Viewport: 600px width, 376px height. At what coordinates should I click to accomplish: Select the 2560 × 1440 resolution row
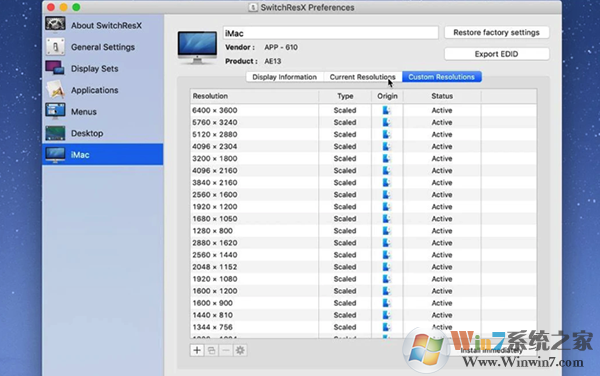[x=364, y=255]
